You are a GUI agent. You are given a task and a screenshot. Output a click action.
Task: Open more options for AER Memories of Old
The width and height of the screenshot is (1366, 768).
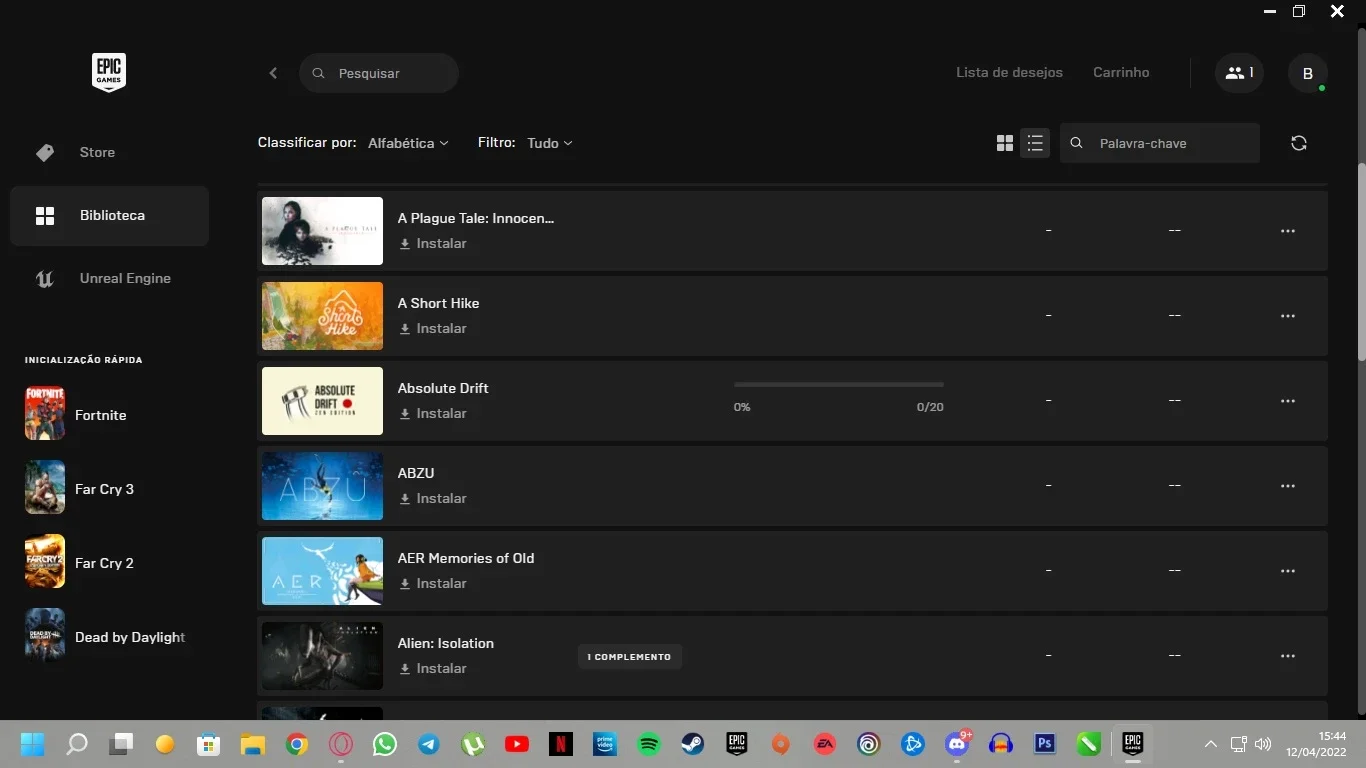pyautogui.click(x=1288, y=571)
